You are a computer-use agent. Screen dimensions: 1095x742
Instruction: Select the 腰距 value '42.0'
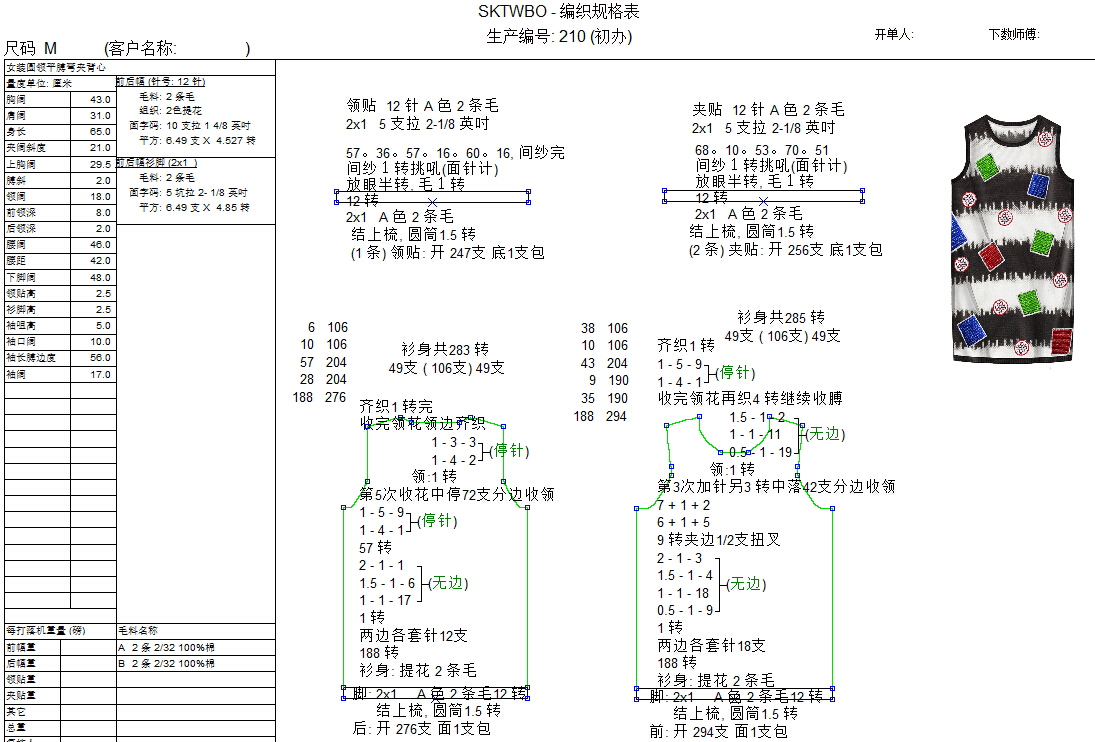[101, 260]
